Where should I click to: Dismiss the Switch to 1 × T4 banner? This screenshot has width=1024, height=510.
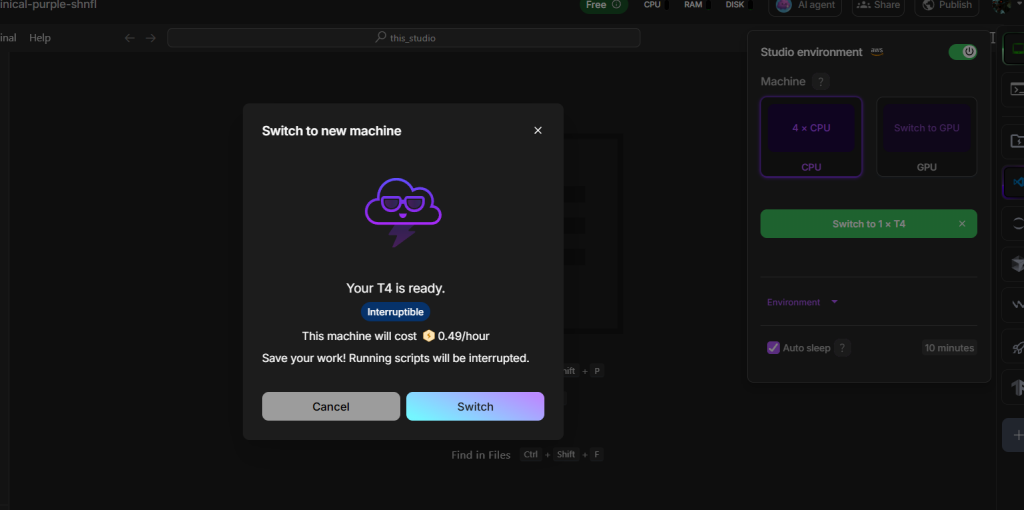(x=962, y=224)
